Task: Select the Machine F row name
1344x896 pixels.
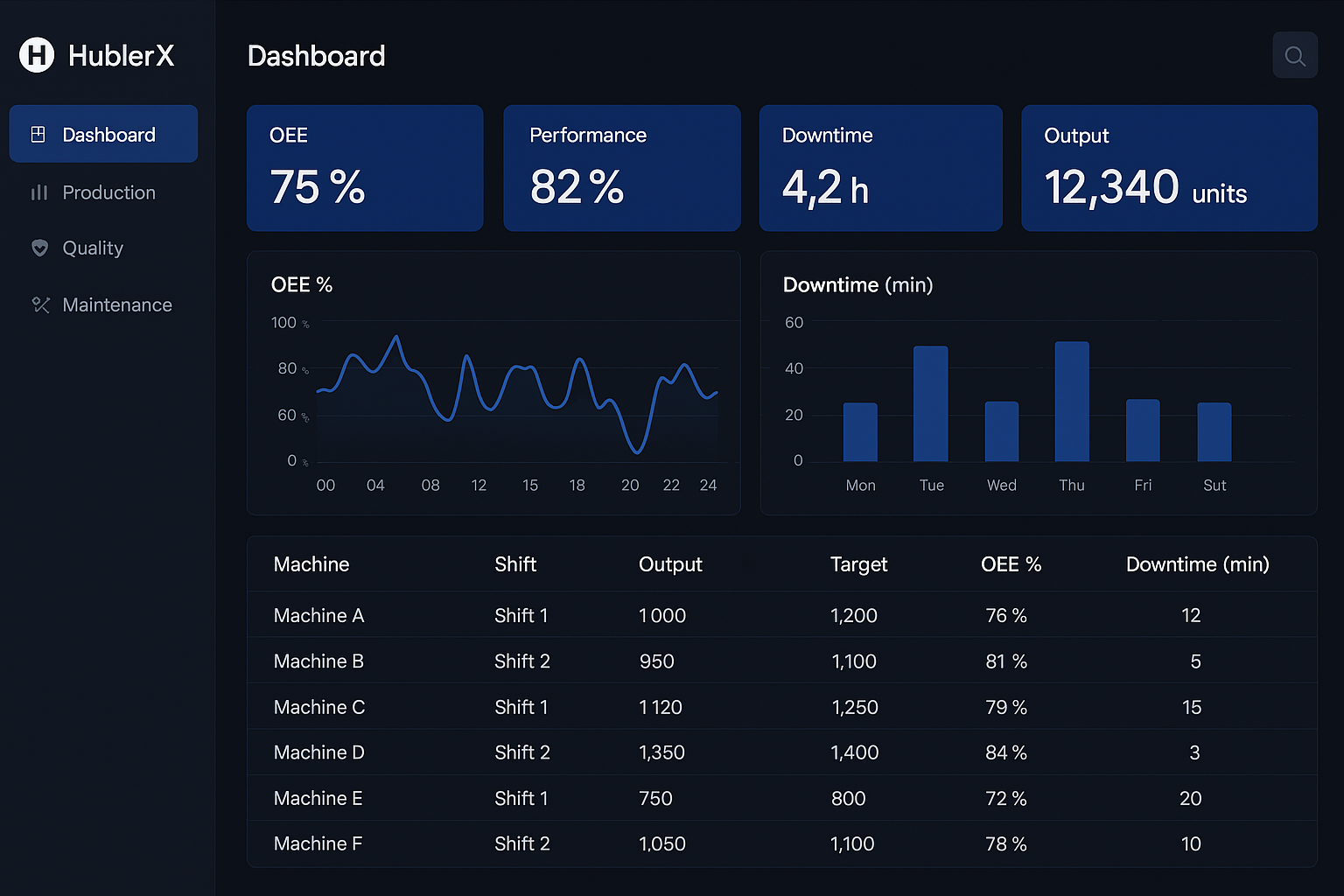Action: pos(318,843)
